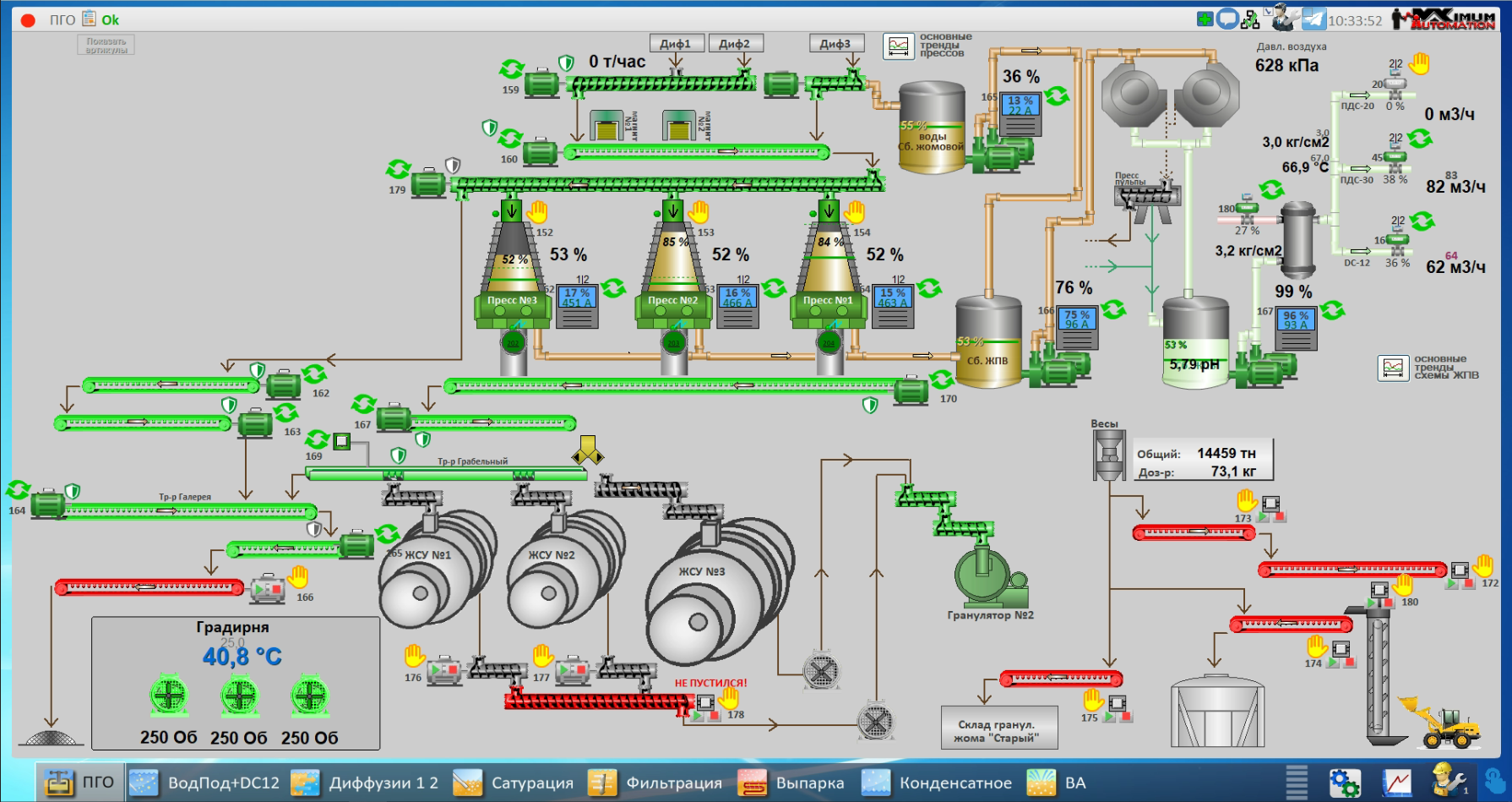Click the Показать артикулы button
Viewport: 1512px width, 802px height.
tap(106, 45)
